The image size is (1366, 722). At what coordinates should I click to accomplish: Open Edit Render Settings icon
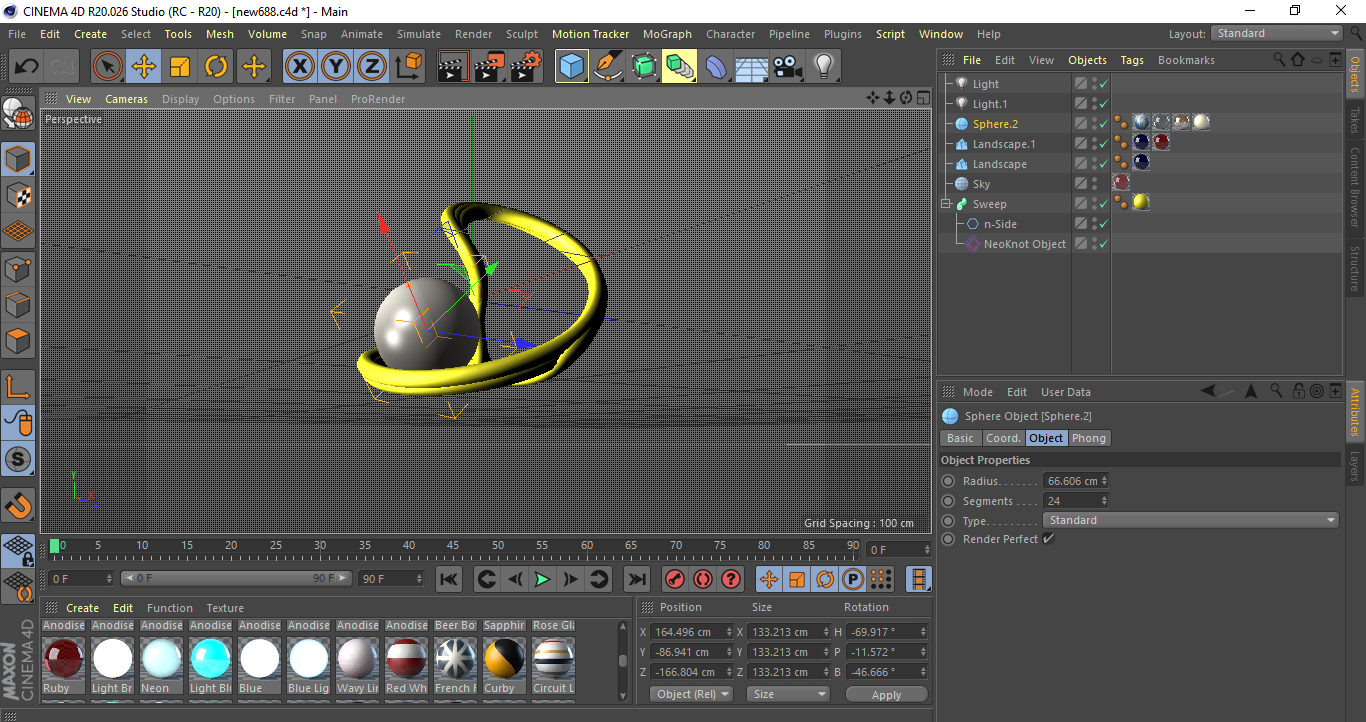tap(526, 67)
